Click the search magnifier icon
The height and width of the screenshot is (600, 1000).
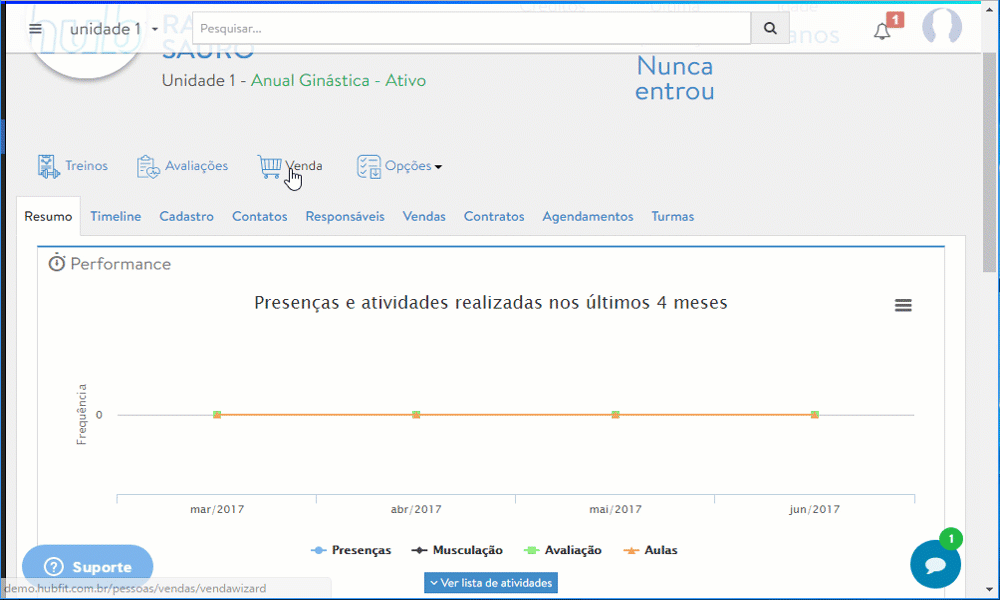769,28
